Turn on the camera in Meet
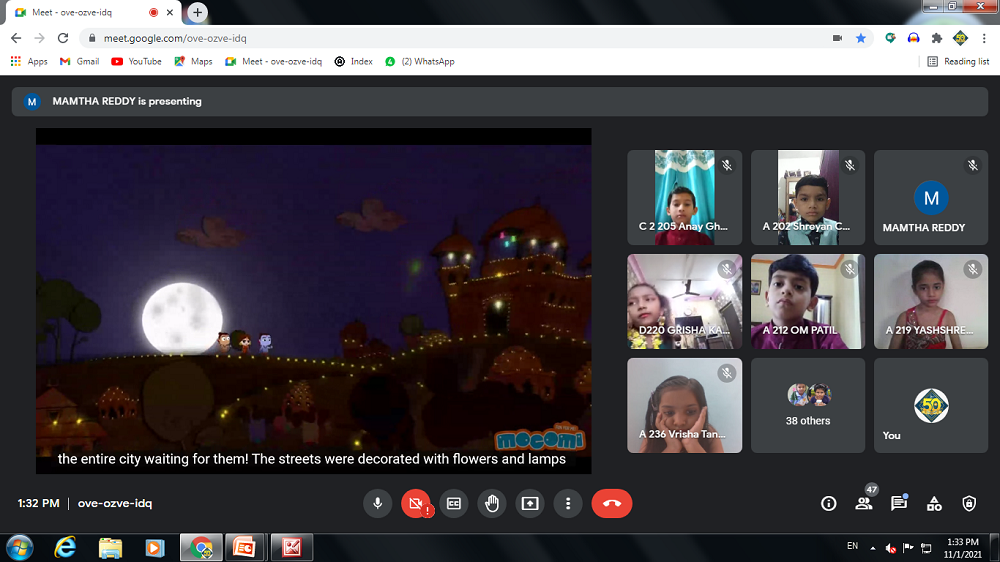Screen dimensions: 1000x562 tap(415, 504)
